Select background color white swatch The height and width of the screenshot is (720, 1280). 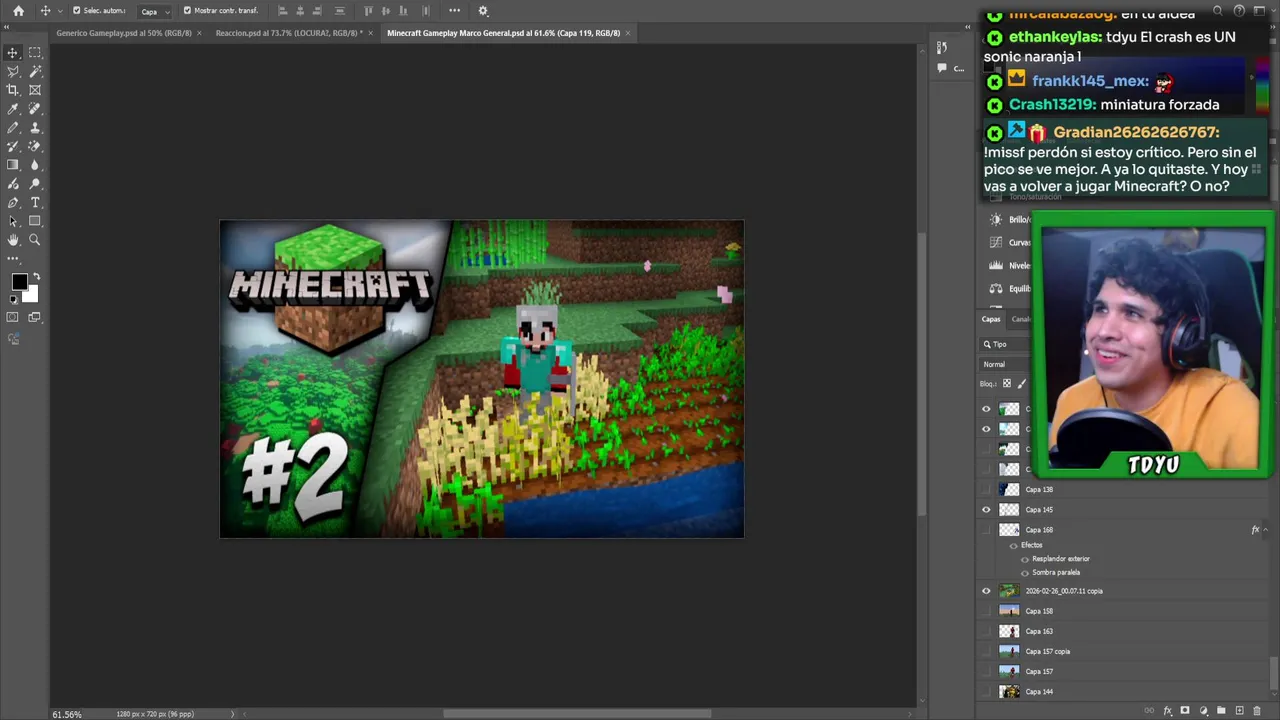32,296
